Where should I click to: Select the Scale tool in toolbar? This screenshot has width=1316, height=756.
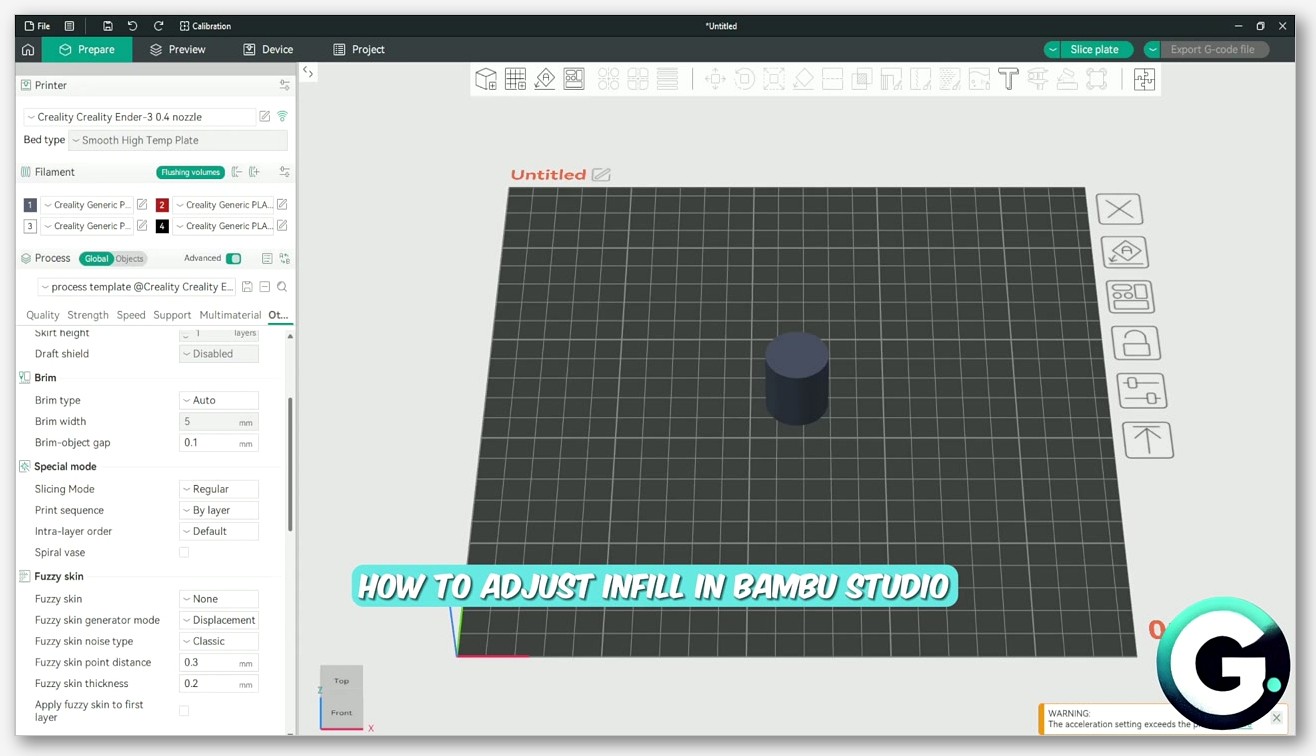(774, 79)
